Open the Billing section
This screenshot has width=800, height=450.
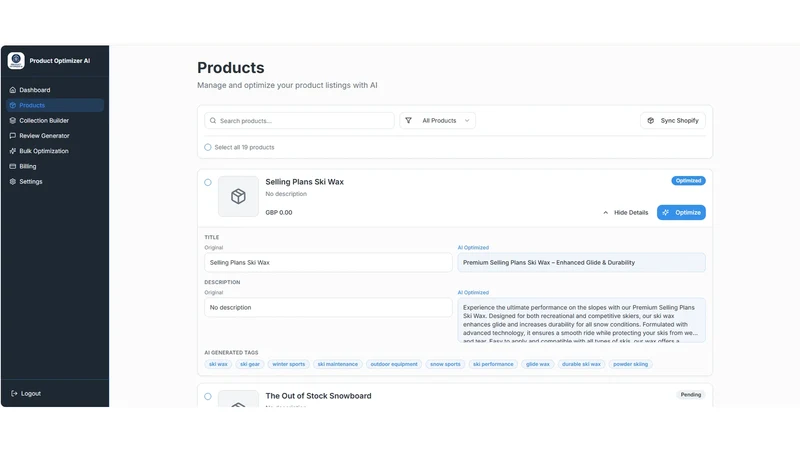coord(55,166)
